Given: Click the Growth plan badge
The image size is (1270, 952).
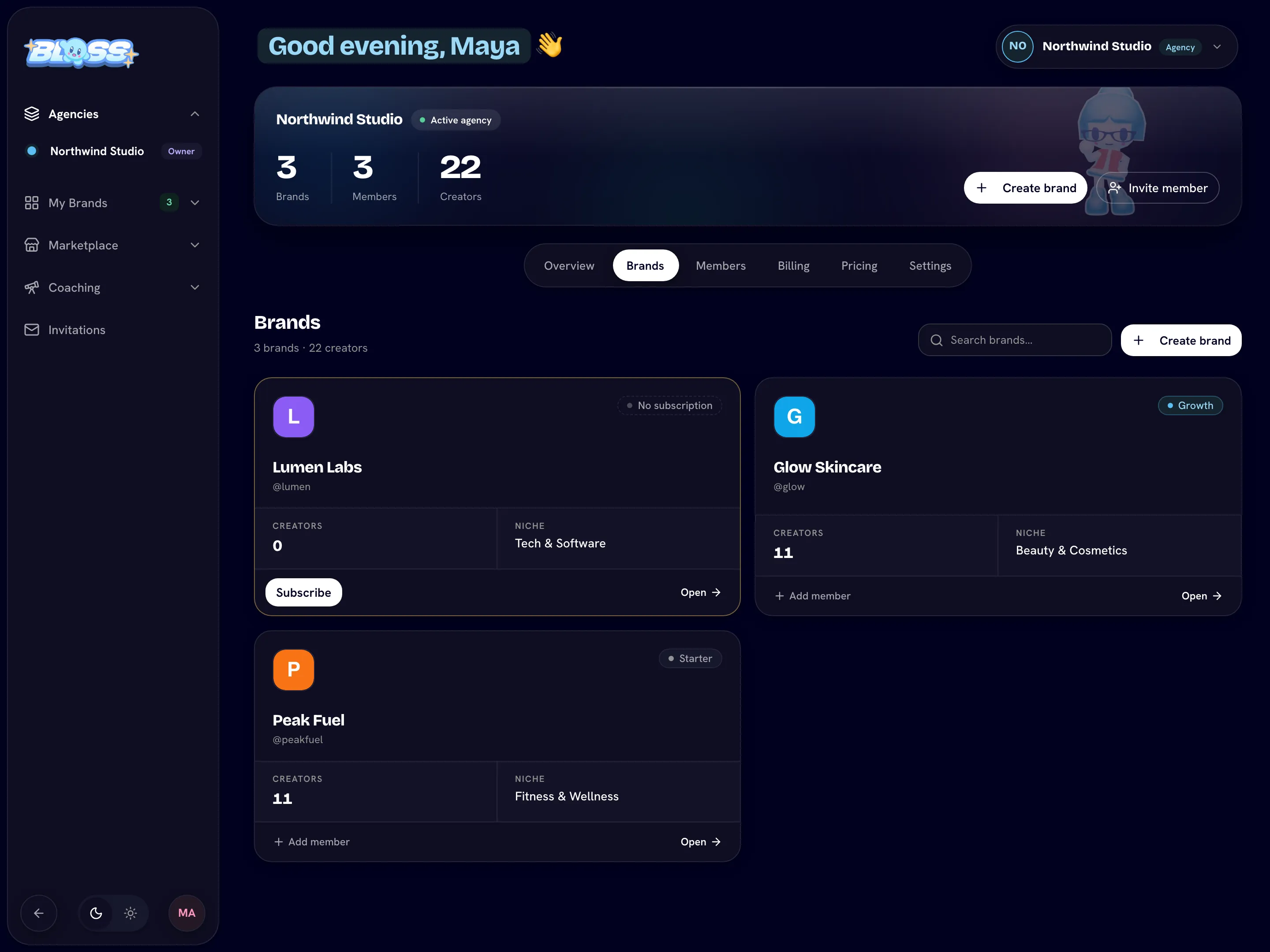Looking at the screenshot, I should (1190, 405).
